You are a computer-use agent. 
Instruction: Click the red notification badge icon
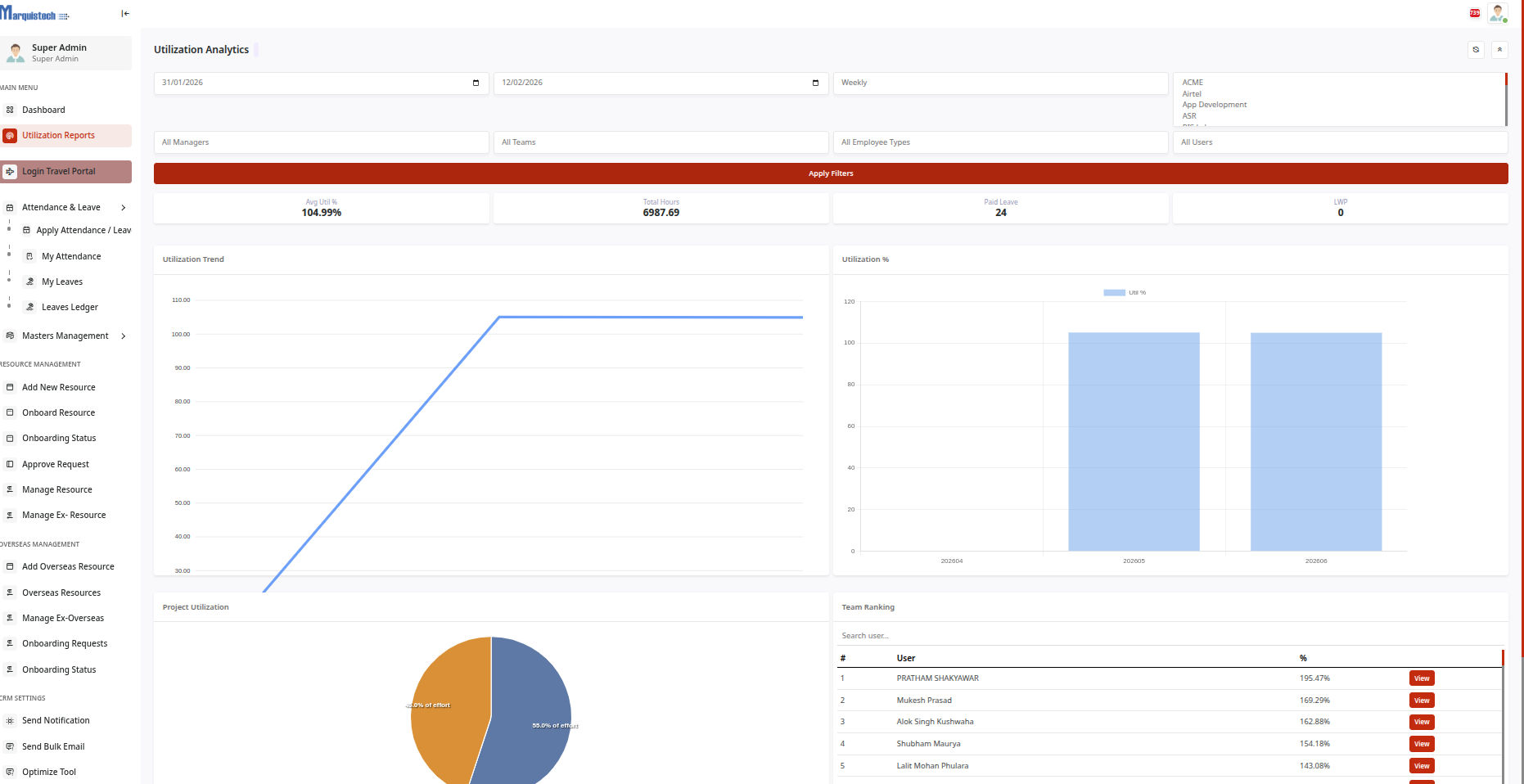point(1474,13)
